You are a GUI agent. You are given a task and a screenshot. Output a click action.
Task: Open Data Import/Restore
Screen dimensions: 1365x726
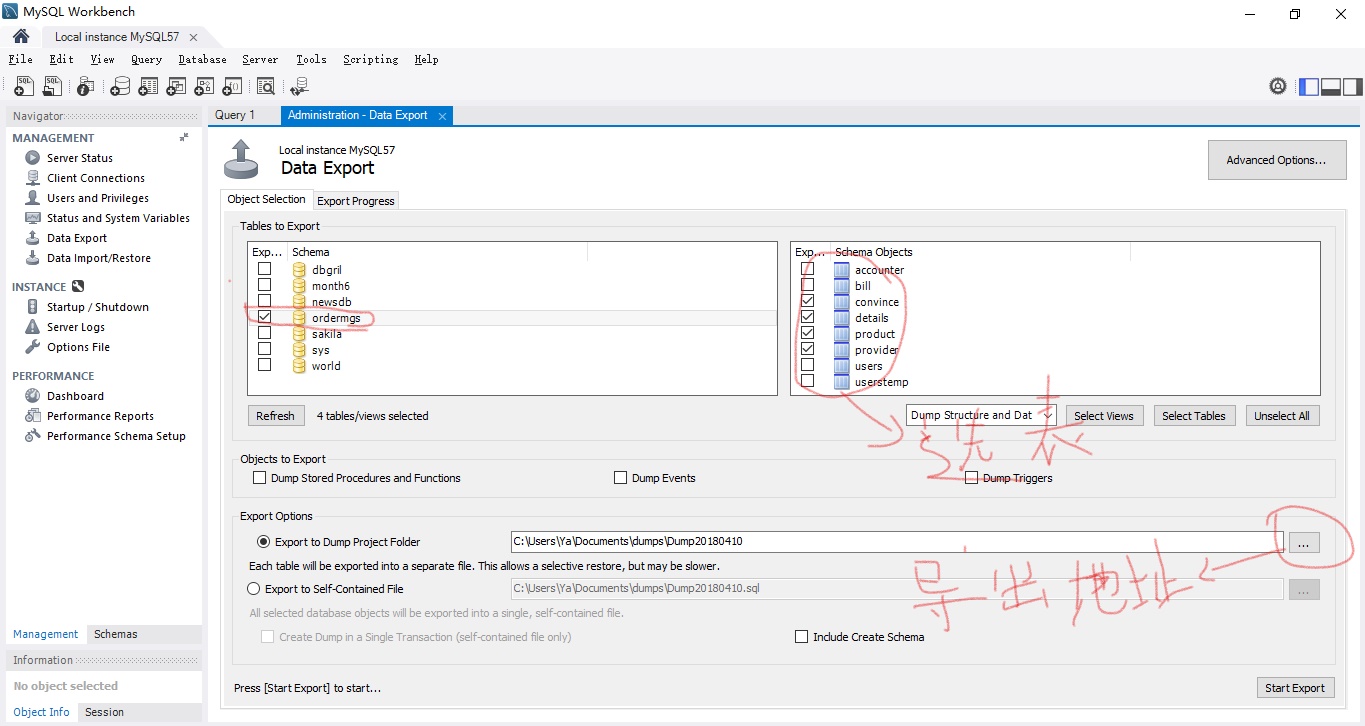pos(98,258)
